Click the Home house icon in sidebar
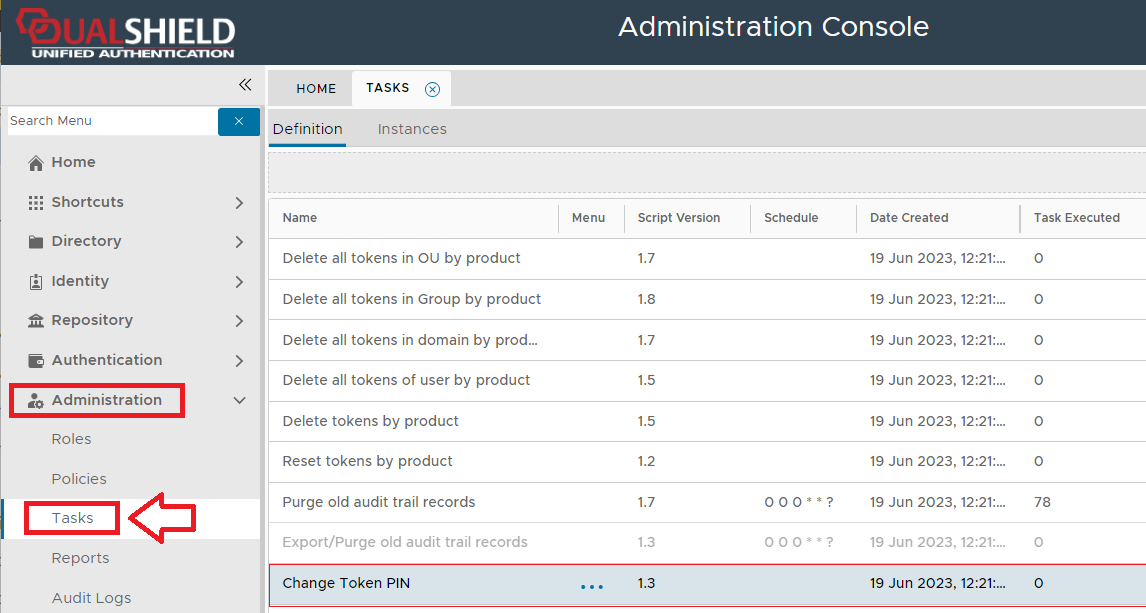This screenshot has width=1146, height=613. (36, 163)
